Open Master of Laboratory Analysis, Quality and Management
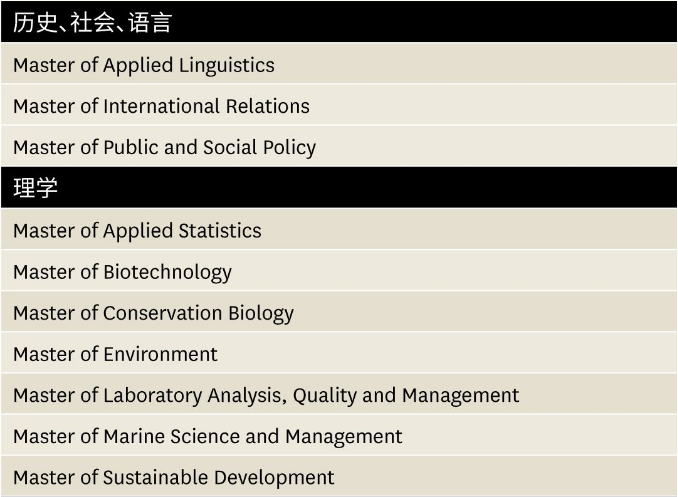 point(266,395)
